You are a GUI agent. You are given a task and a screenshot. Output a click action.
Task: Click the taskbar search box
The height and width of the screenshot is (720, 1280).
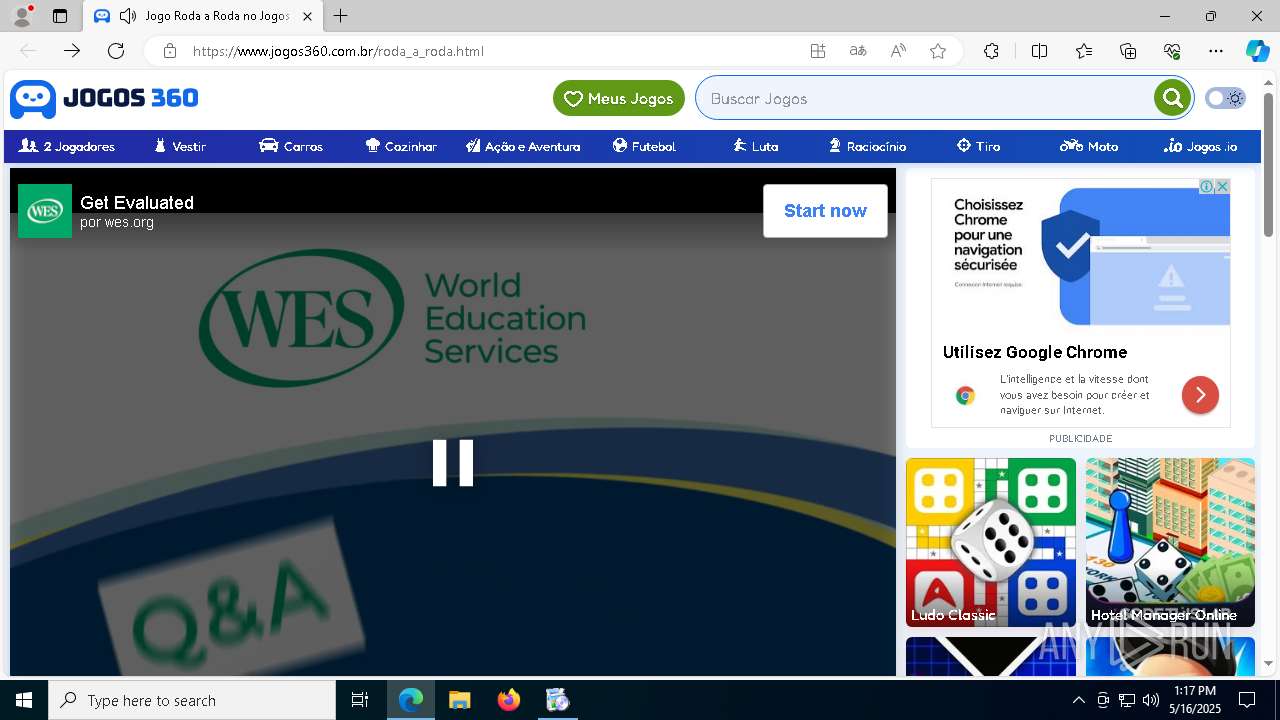[x=192, y=700]
